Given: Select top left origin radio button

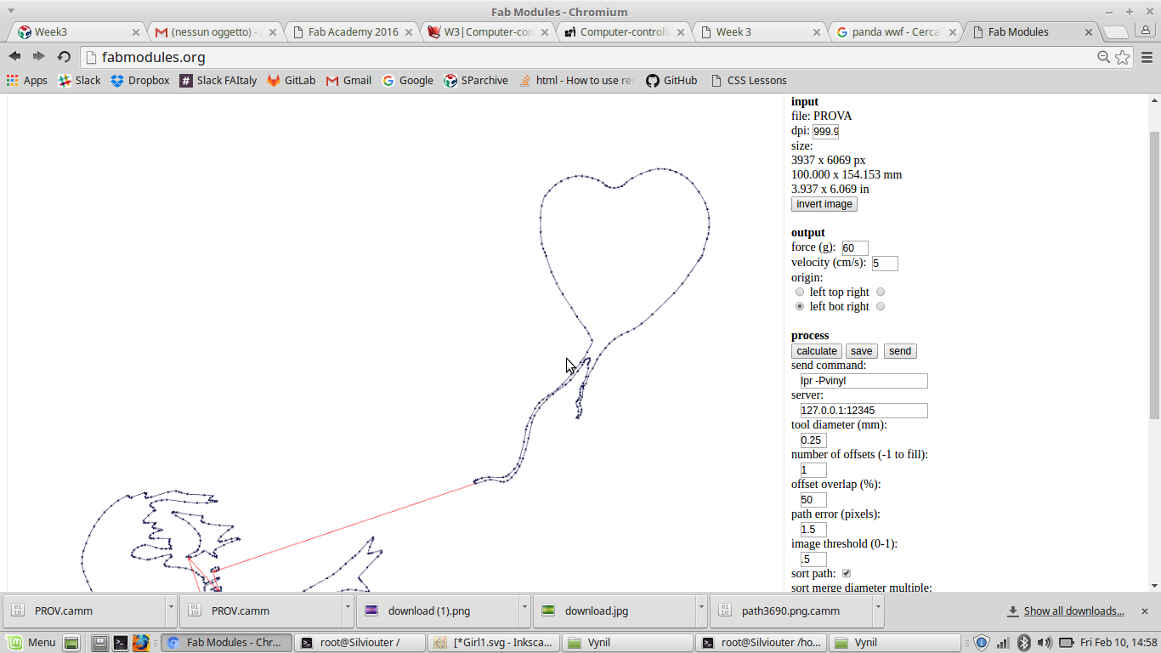Looking at the screenshot, I should click(x=800, y=292).
